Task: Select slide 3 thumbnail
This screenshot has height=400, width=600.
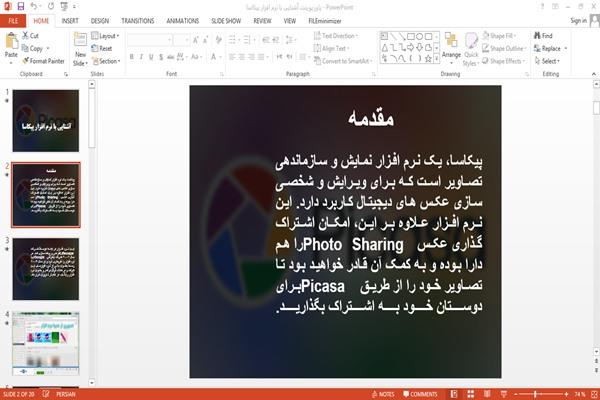Action: click(x=46, y=269)
